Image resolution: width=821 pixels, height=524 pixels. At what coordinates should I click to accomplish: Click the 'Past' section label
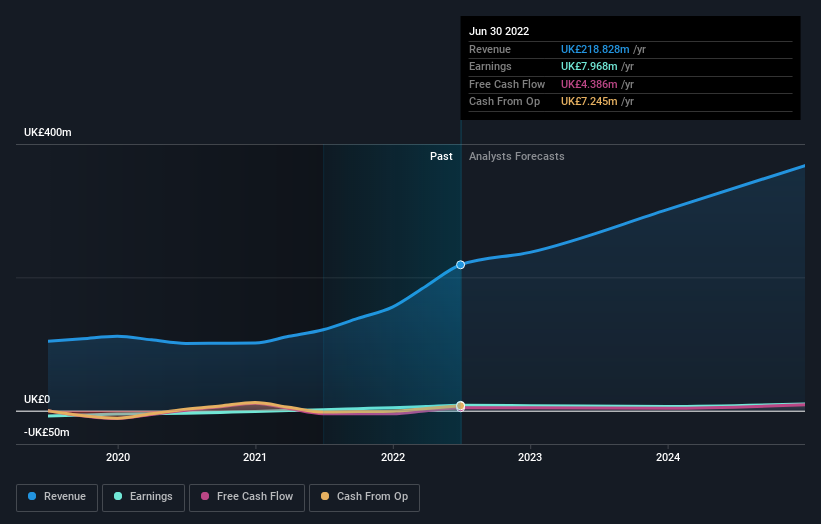point(441,156)
